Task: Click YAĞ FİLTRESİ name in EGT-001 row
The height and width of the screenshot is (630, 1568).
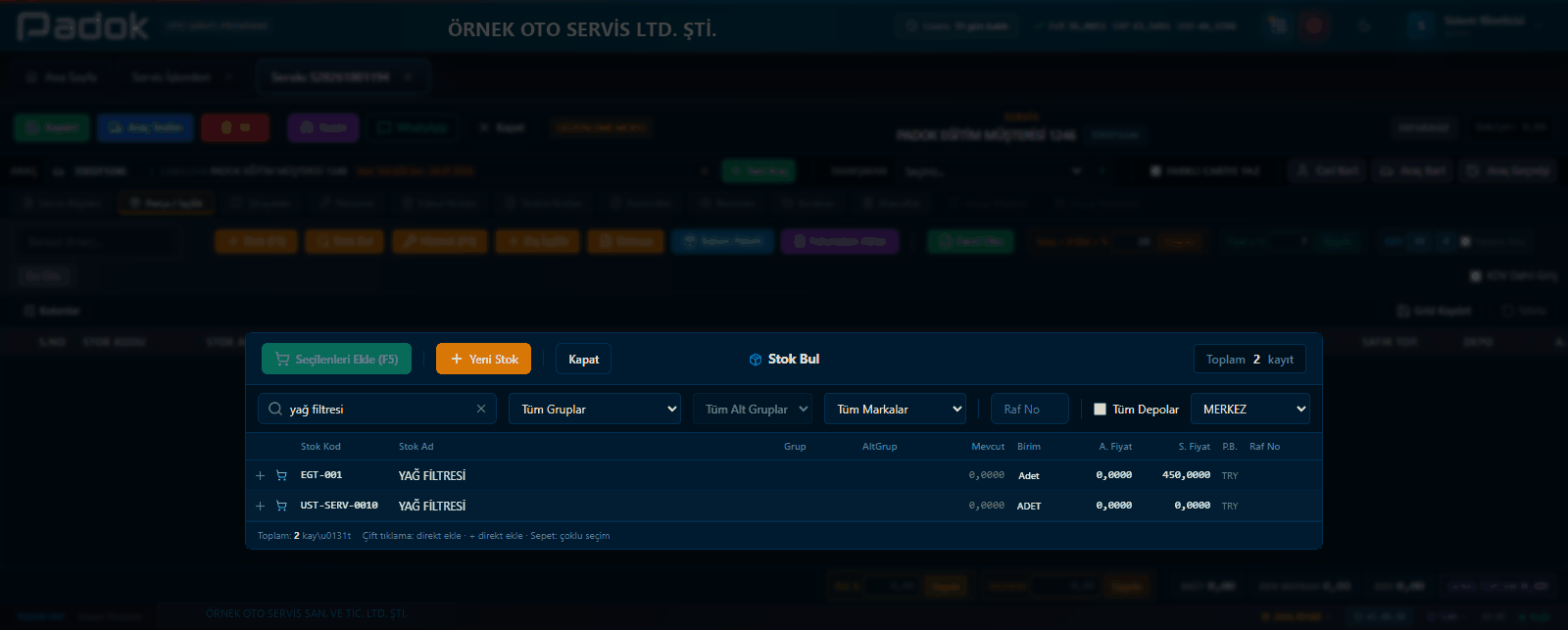Action: [x=432, y=475]
